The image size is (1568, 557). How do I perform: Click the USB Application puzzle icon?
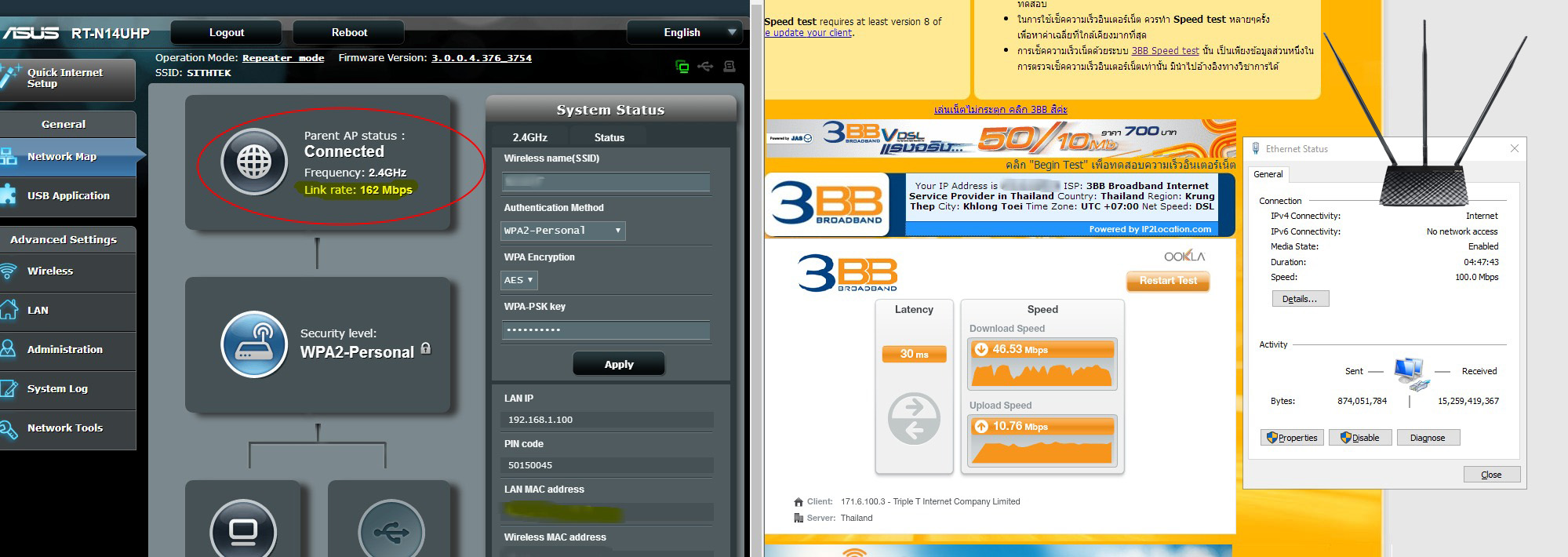[9, 195]
